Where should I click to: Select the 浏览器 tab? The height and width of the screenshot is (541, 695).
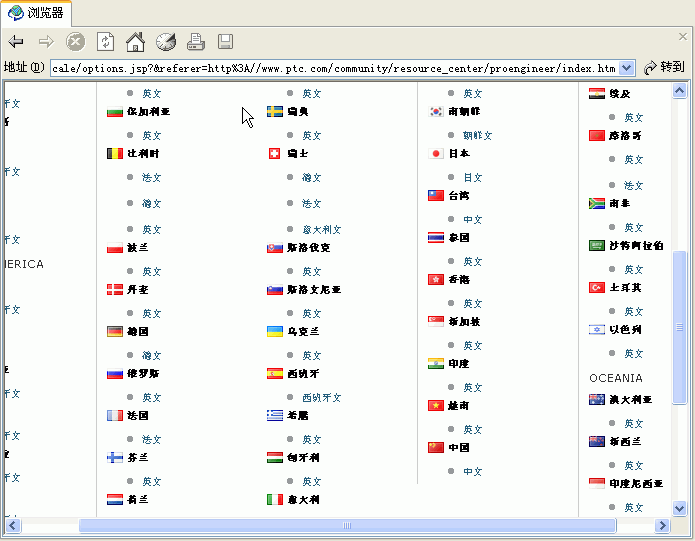35,12
